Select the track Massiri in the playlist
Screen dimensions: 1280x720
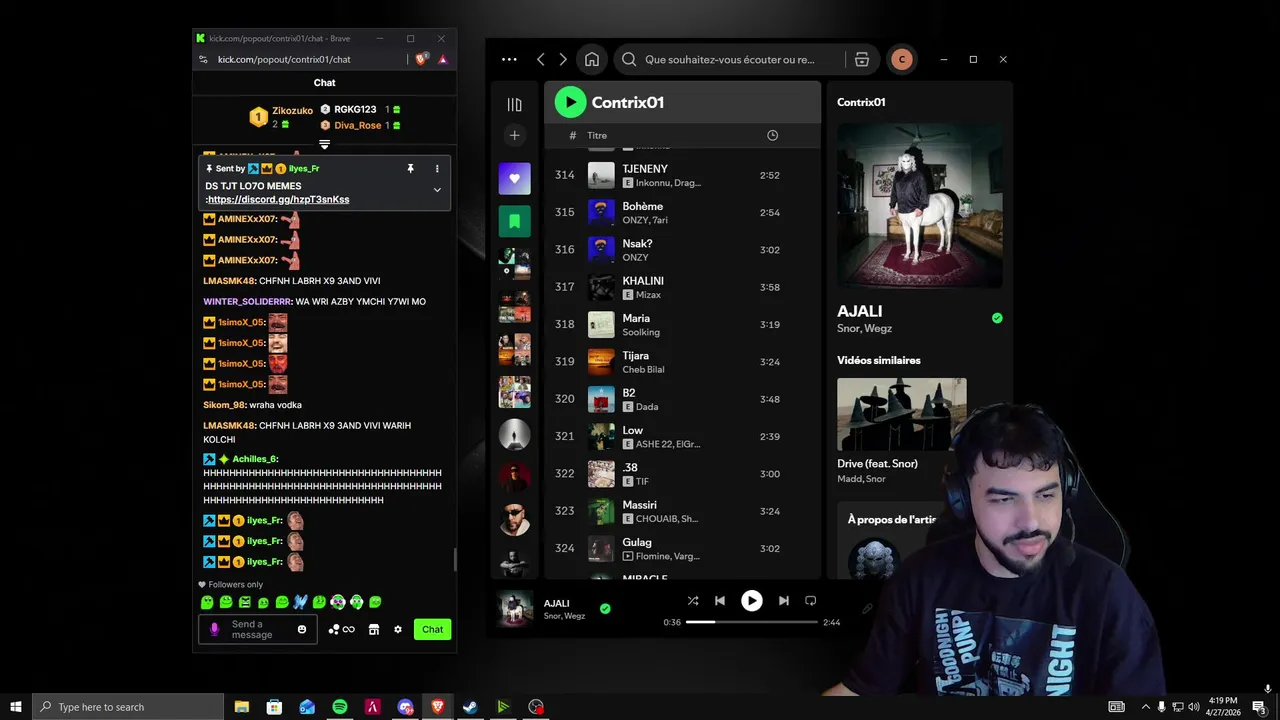click(682, 511)
